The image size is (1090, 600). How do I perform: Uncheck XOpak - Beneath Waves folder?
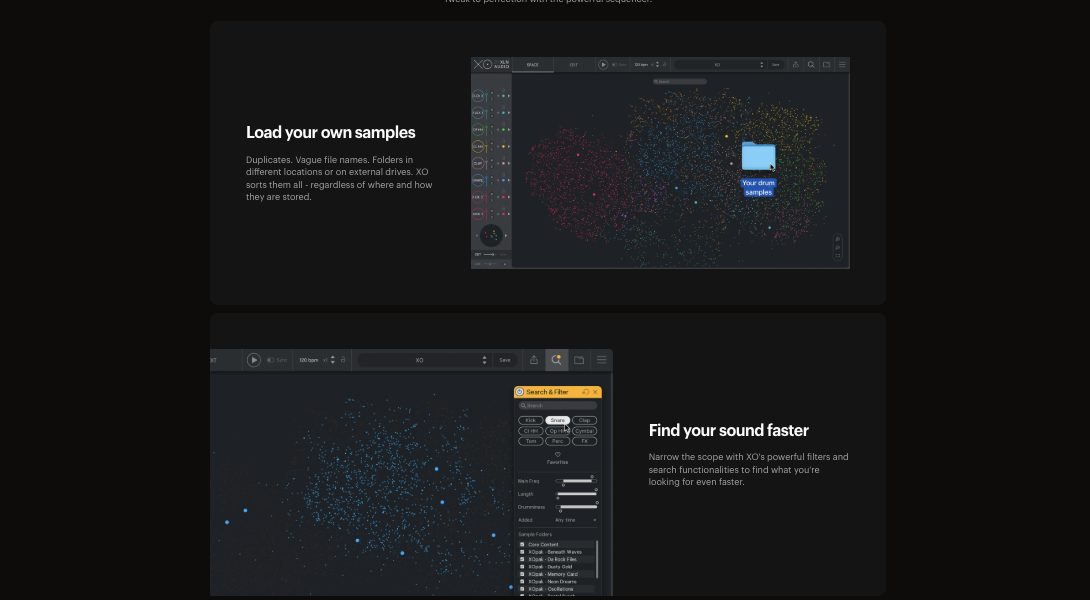pos(522,552)
